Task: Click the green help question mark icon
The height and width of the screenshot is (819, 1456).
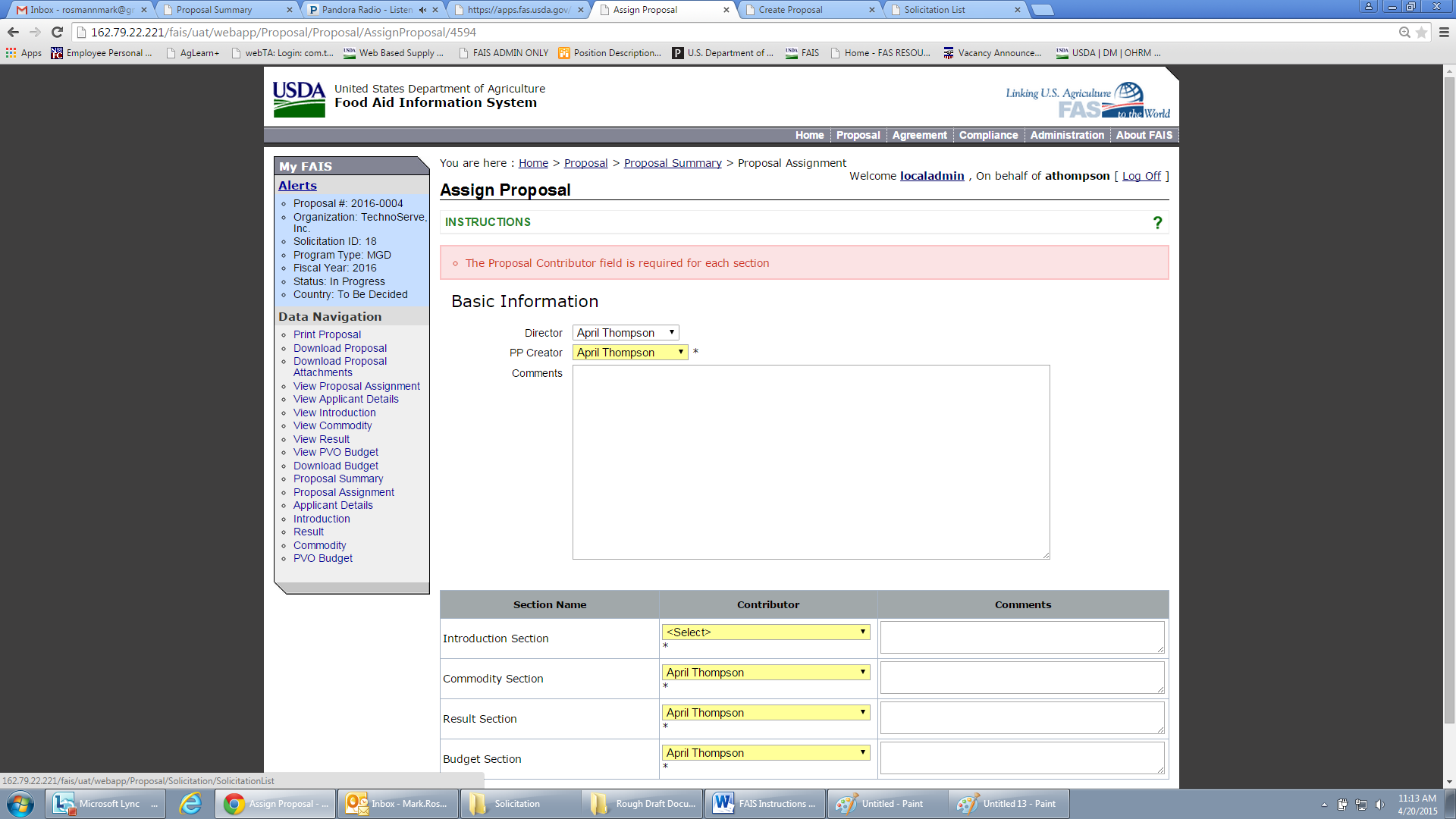Action: coord(1157,222)
